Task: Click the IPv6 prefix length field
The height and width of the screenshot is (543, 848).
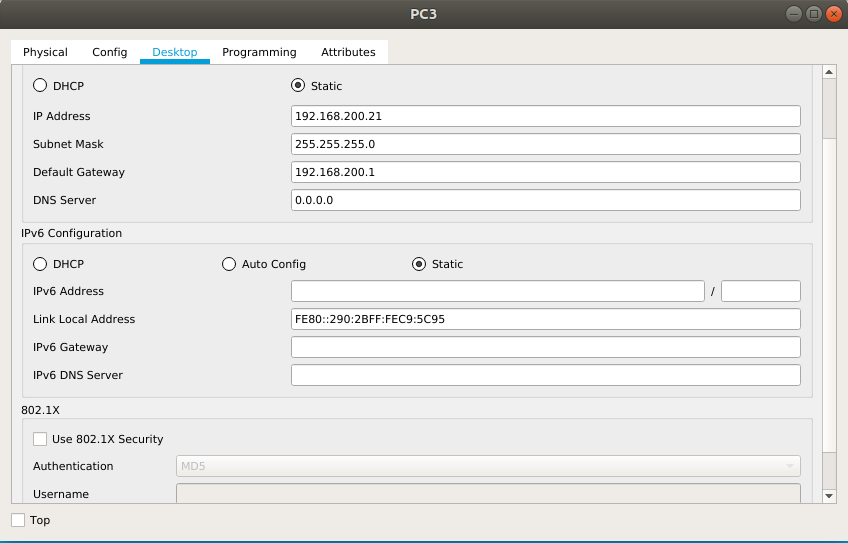Action: 761,291
